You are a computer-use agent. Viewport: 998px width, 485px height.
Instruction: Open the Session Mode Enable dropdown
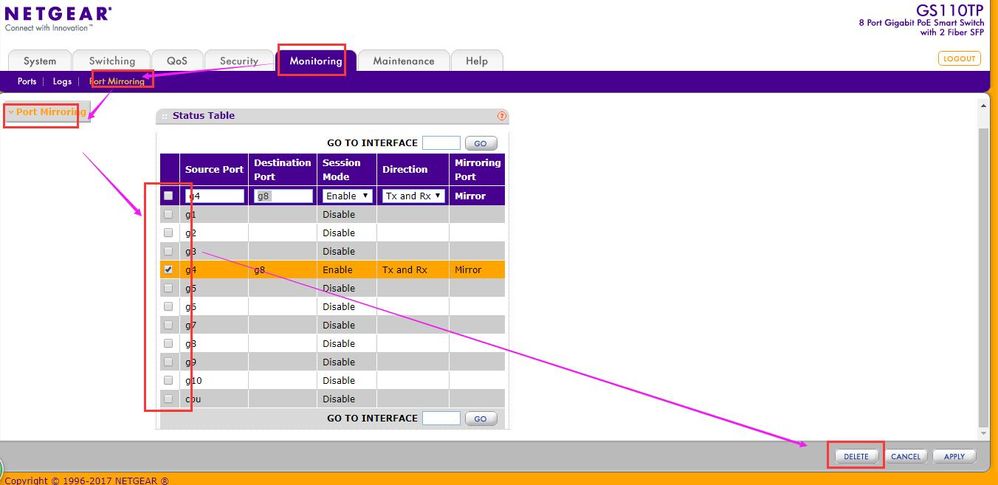coord(347,196)
